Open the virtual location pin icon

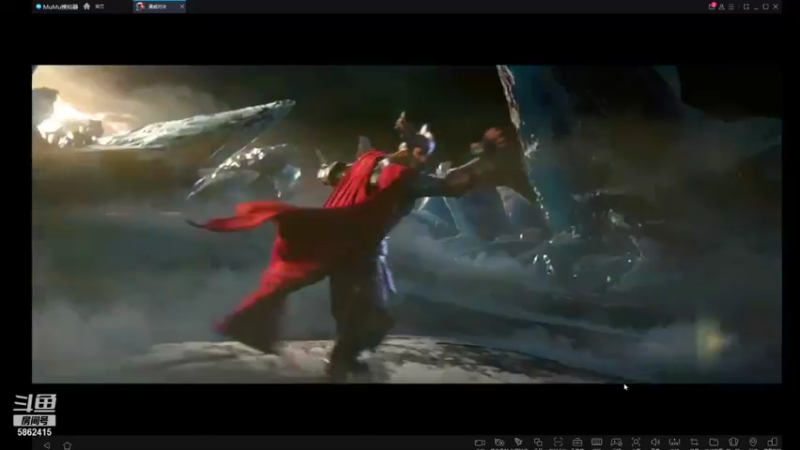pyautogui.click(x=753, y=442)
